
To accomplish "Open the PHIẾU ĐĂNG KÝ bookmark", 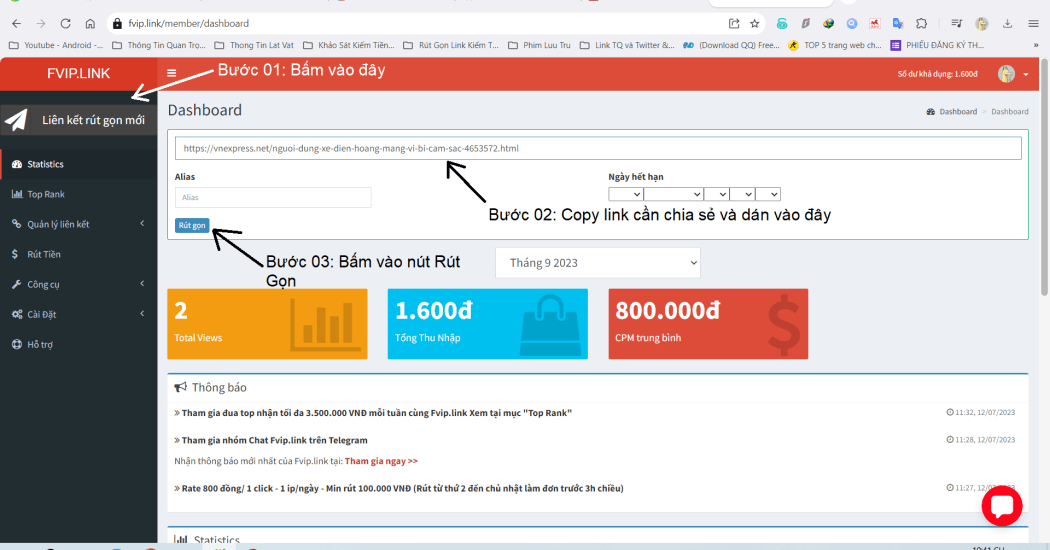I will pyautogui.click(x=938, y=46).
